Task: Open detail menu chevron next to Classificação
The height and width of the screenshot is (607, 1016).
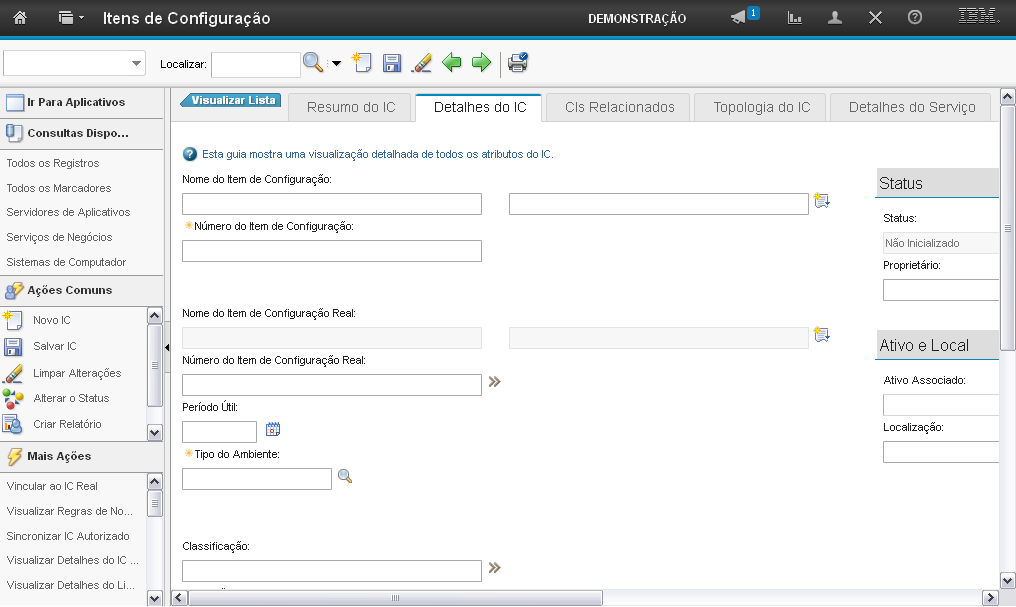Action: [494, 568]
